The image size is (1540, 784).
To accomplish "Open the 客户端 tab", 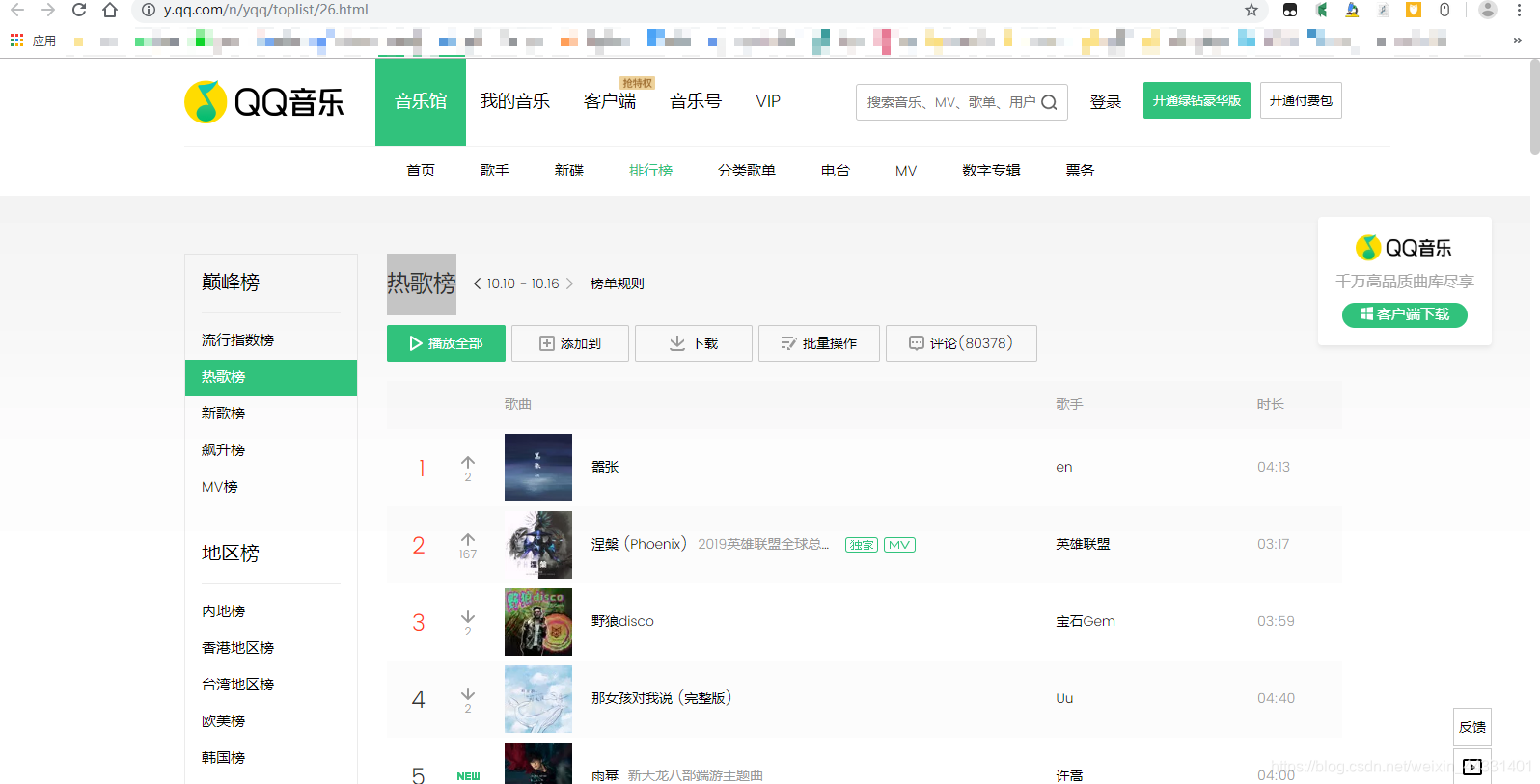I will (x=610, y=101).
